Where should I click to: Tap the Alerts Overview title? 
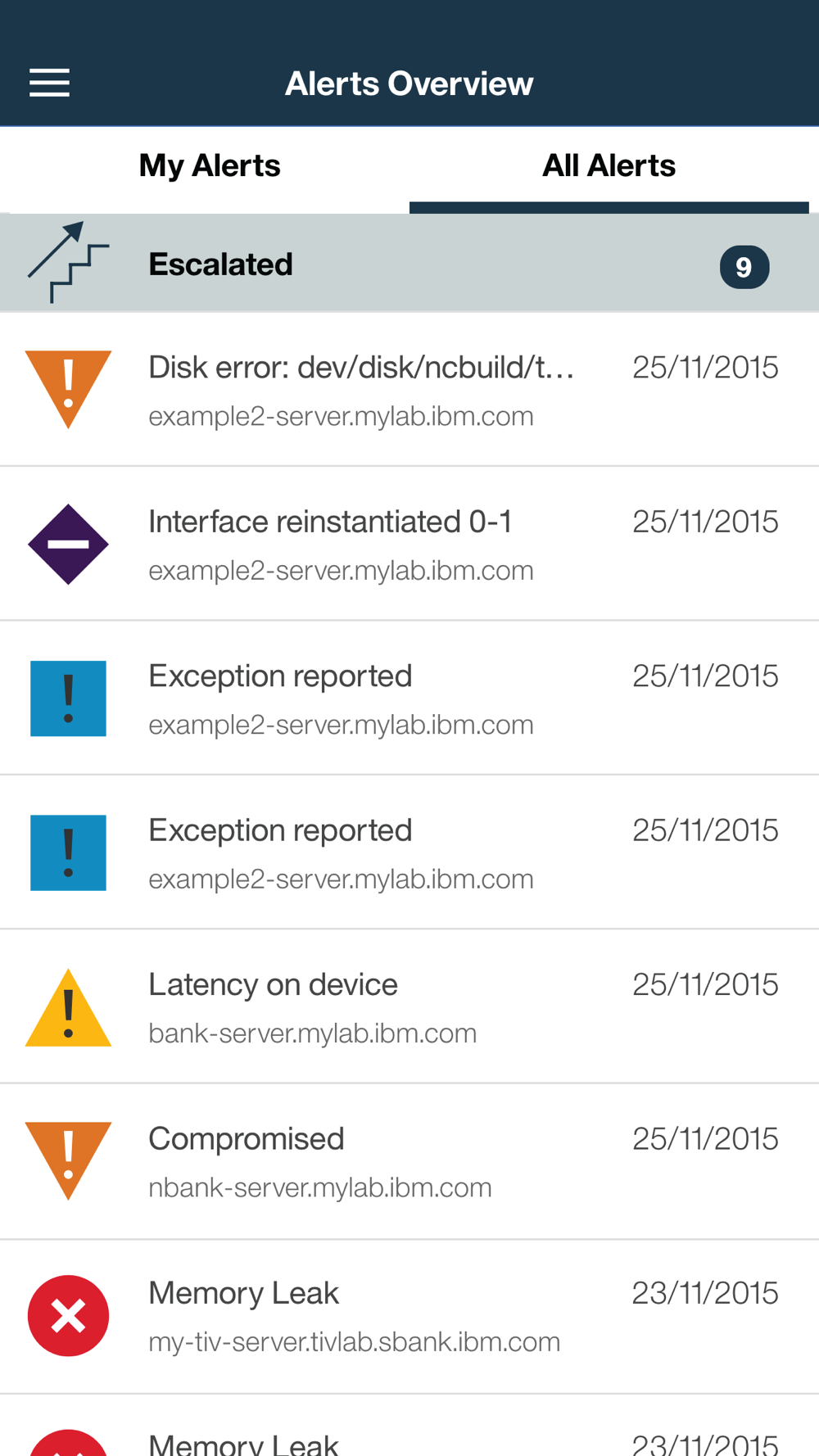[x=409, y=84]
